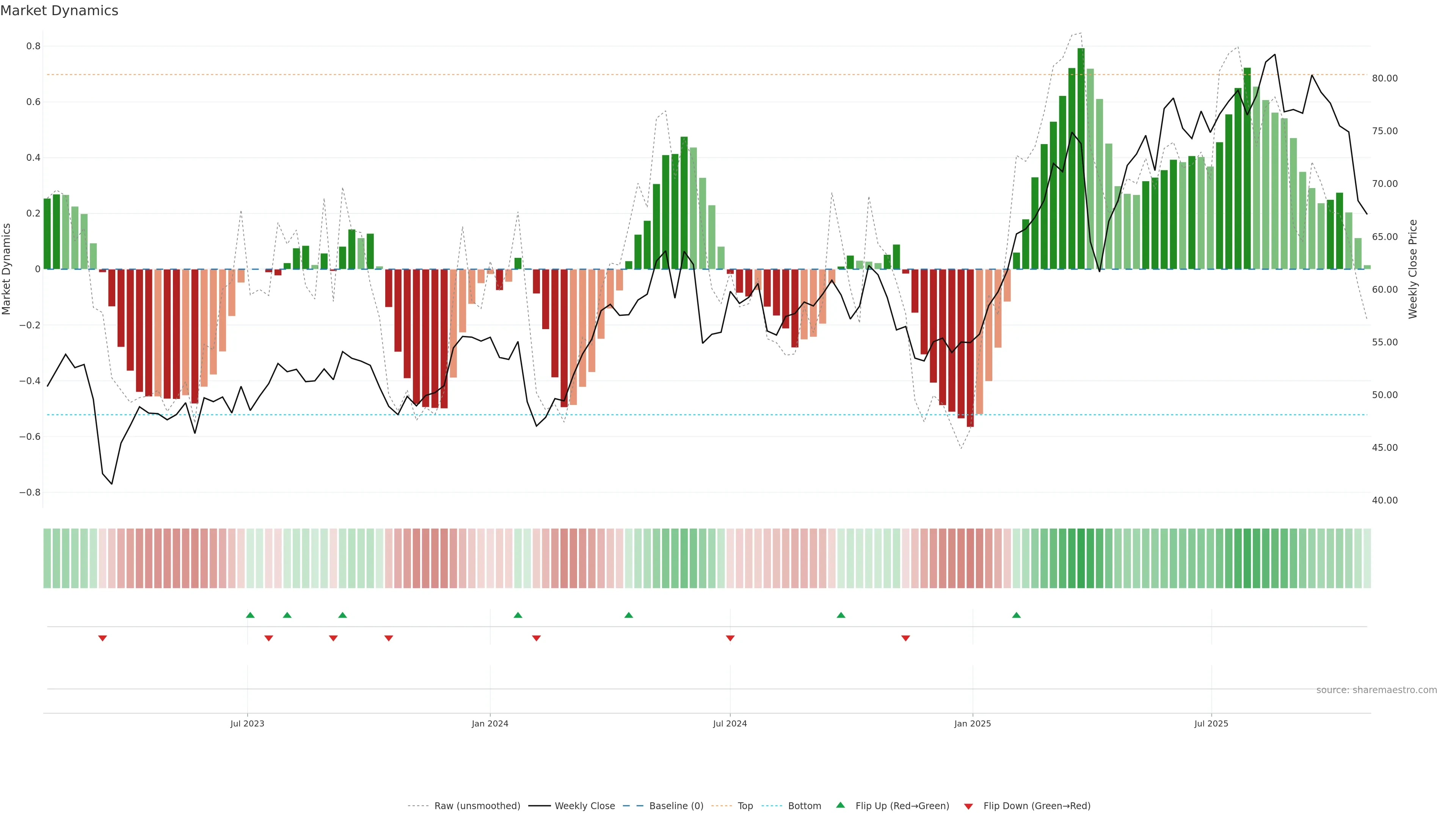Click the Weekly Close Price axis title
The width and height of the screenshot is (1456, 819).
pos(1413,269)
